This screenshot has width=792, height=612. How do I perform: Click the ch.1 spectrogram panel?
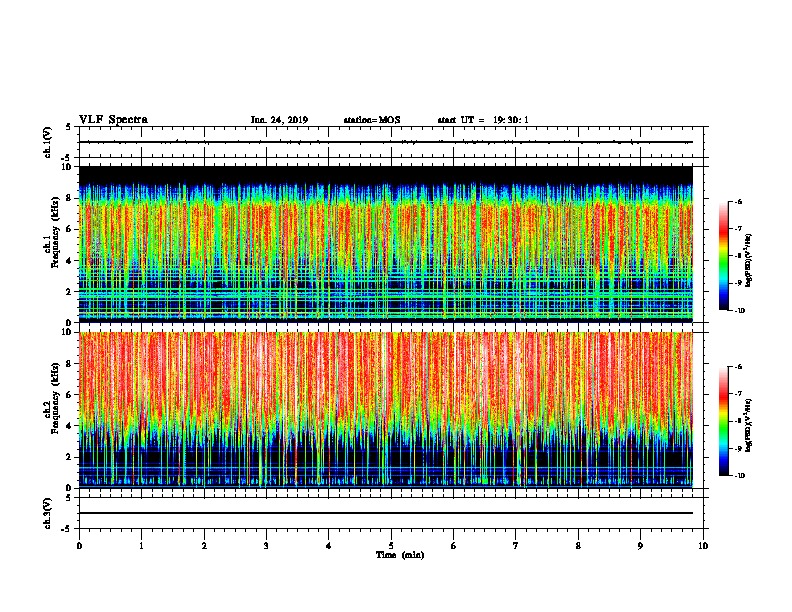click(x=386, y=244)
